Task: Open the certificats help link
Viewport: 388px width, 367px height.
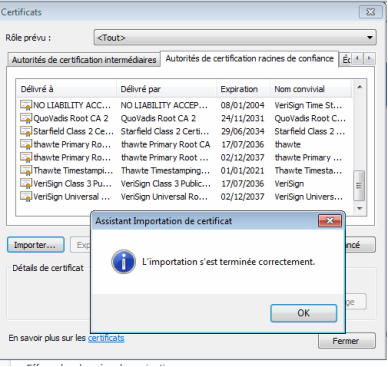Action: click(x=106, y=338)
